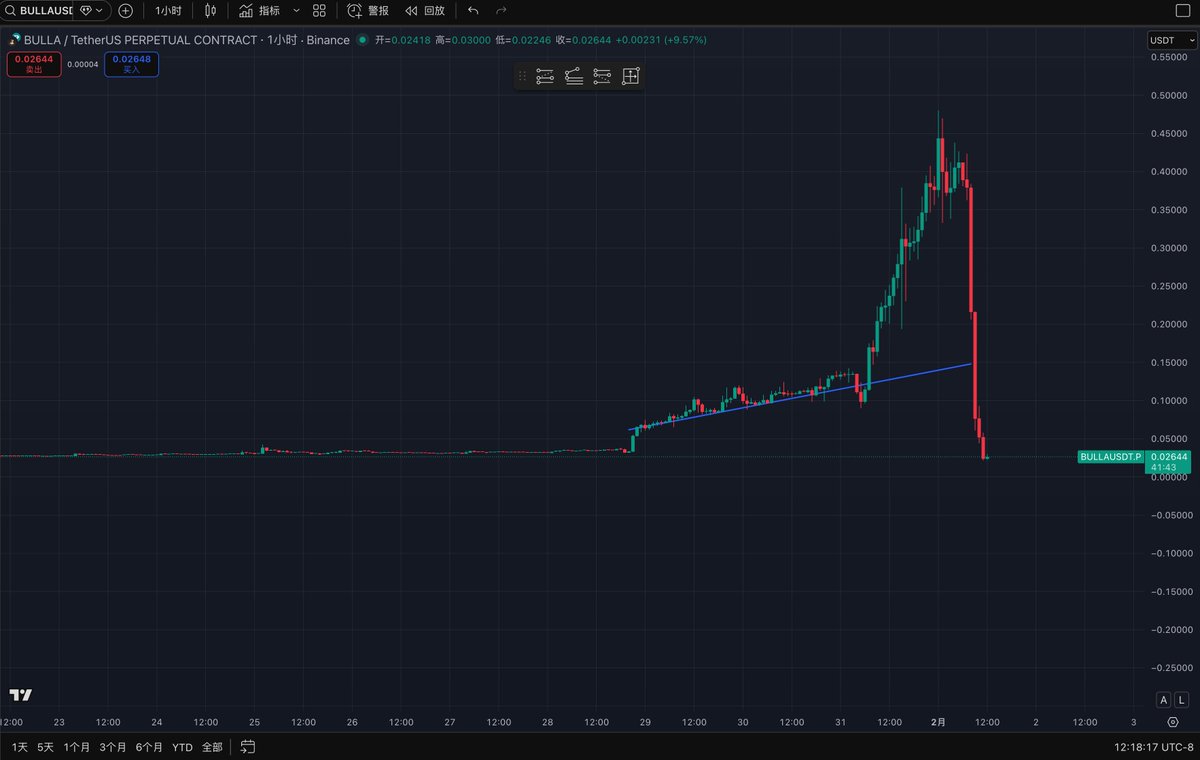1200x760 pixels.
Task: Open the timezone 12:18:17 UTC-8 menu
Action: 1153,747
